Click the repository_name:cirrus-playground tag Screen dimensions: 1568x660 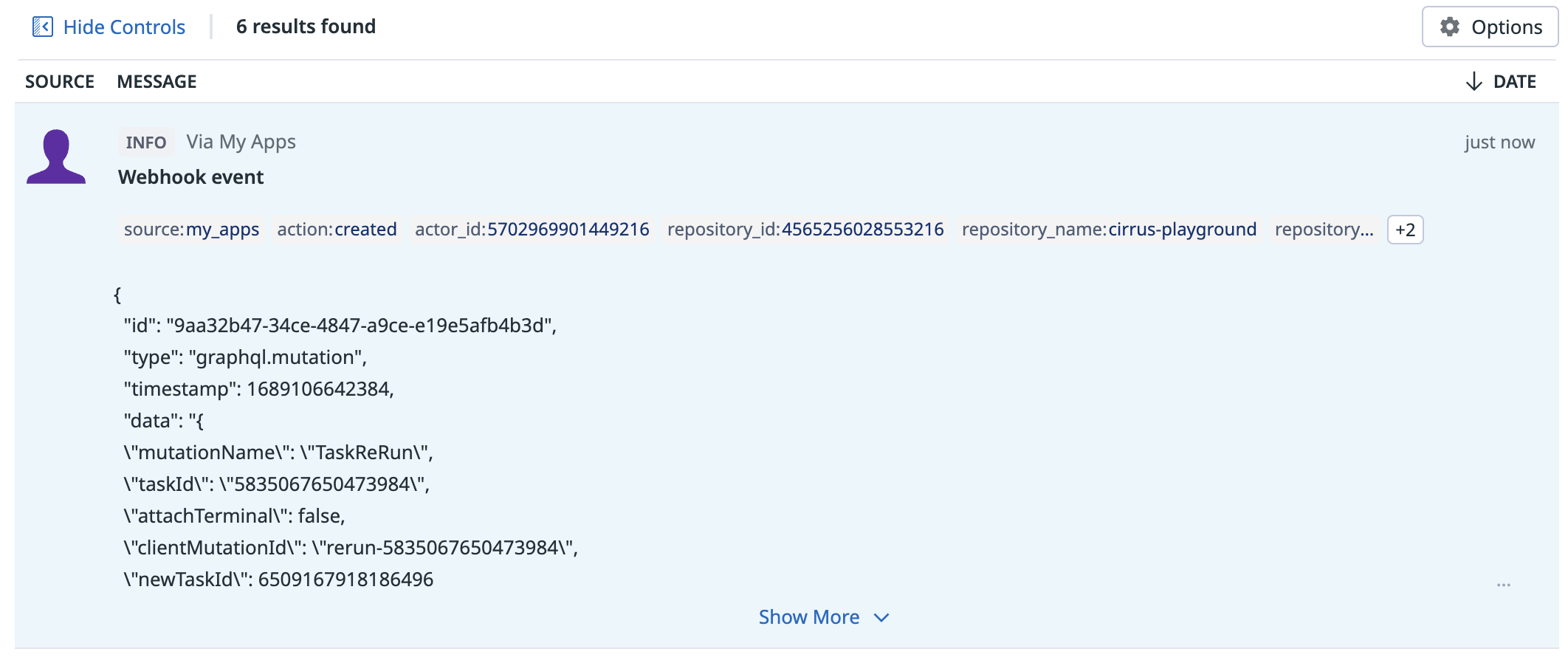pos(1109,230)
